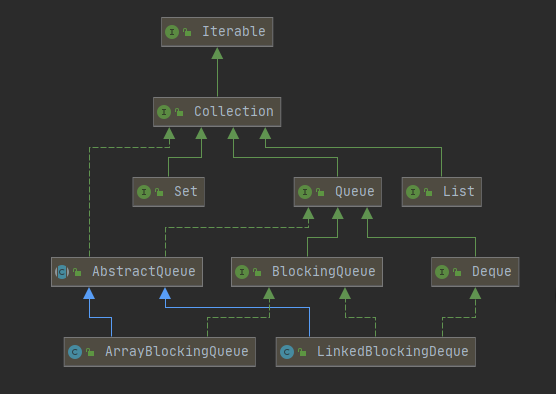Viewport: 556px width, 394px height.
Task: Select the Set interface node
Action: point(168,192)
